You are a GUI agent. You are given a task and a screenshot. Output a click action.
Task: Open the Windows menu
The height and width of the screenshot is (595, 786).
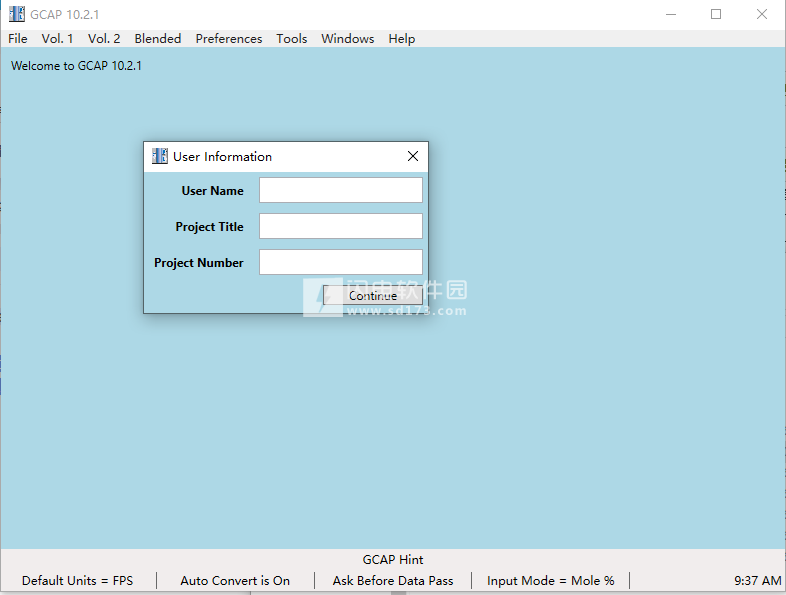pos(347,39)
